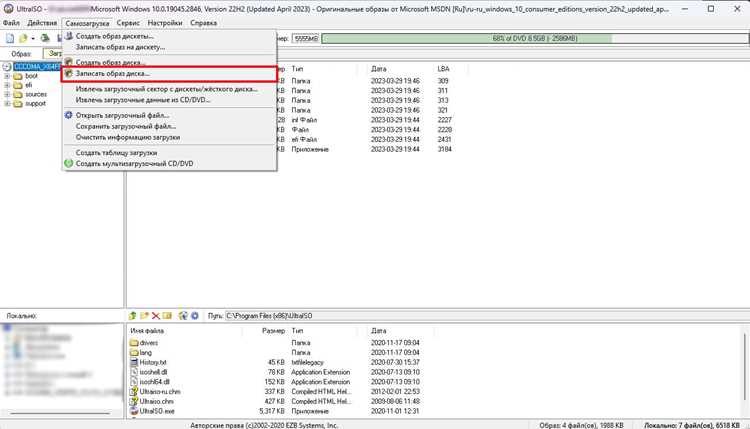
Task: Choose Создать образ дискеты
Action: tap(170, 36)
